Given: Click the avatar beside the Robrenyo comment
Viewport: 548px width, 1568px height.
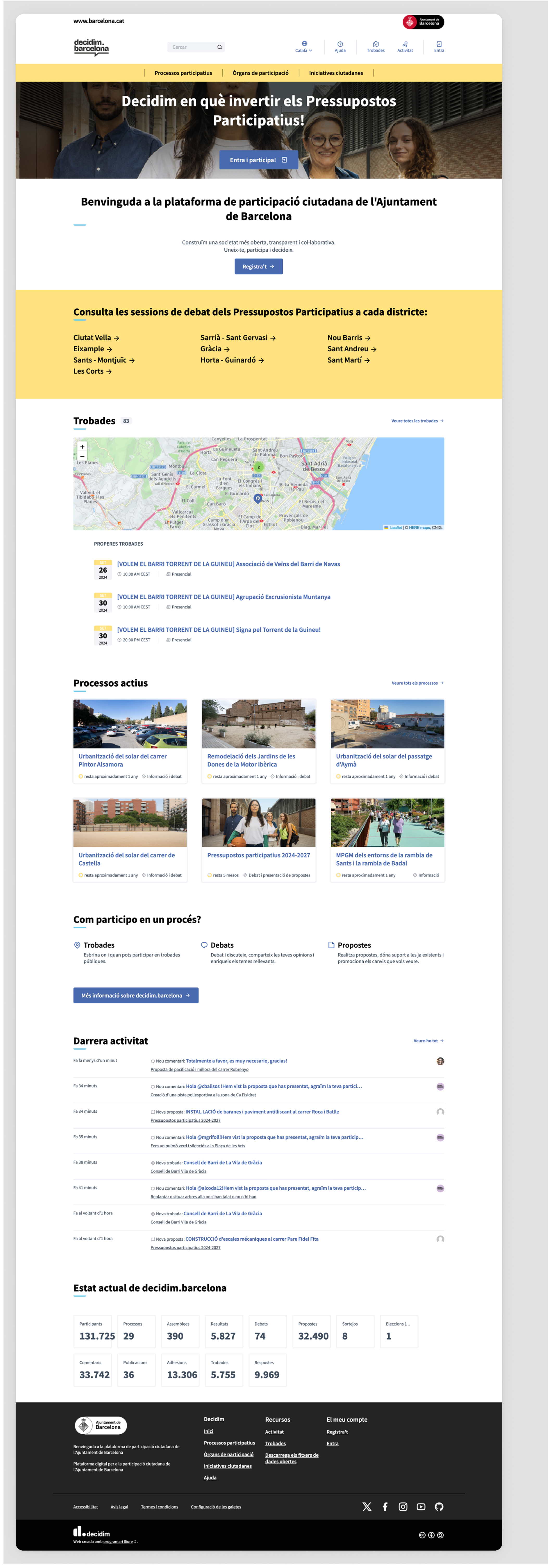Looking at the screenshot, I should point(440,1061).
